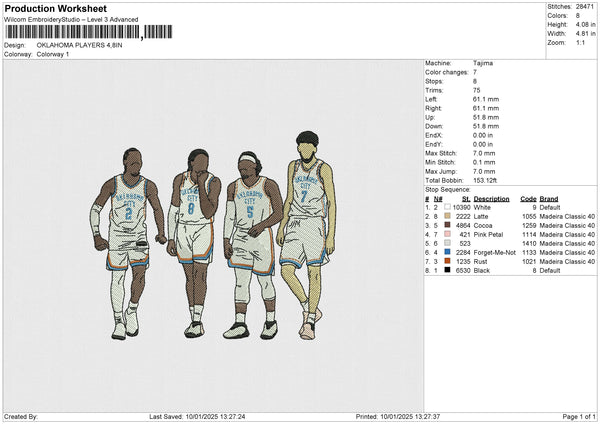Click the Machine value Tajima
600x424 pixels.
click(x=483, y=63)
